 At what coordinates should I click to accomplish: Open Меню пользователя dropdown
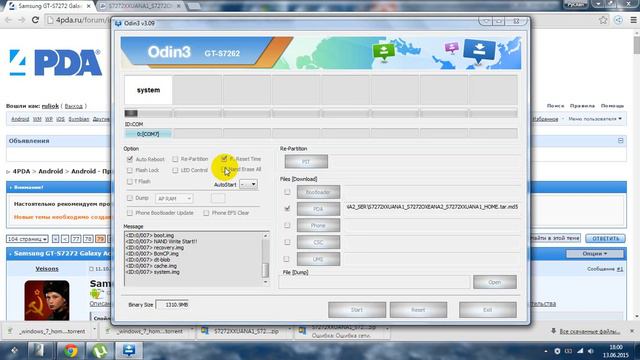595,119
